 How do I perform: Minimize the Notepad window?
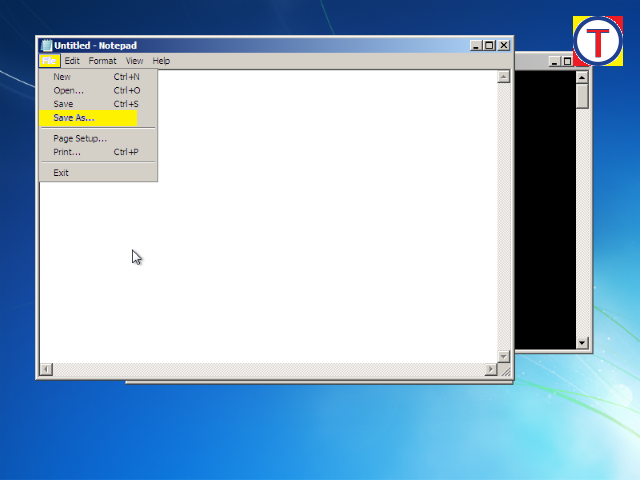click(x=476, y=45)
